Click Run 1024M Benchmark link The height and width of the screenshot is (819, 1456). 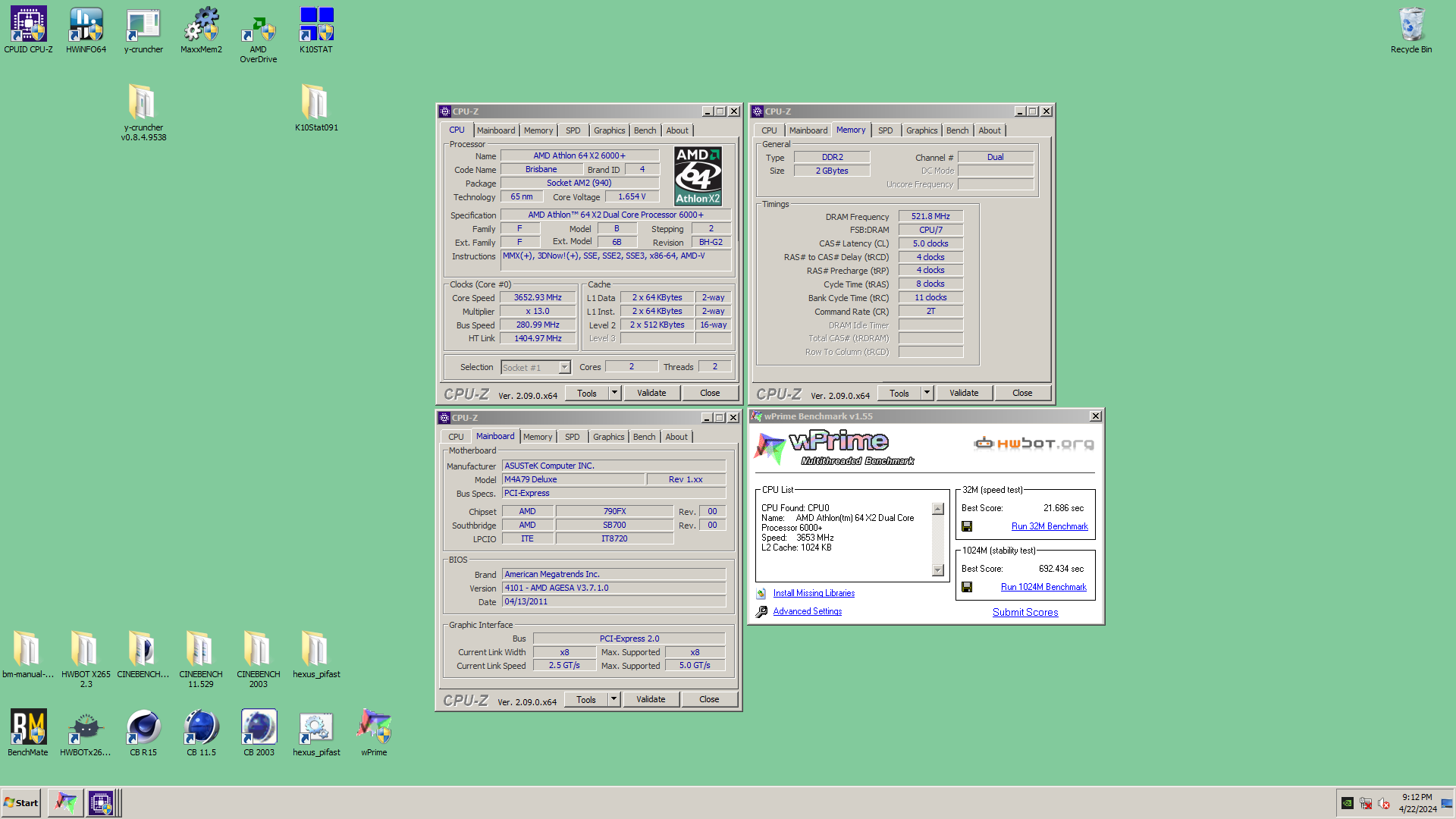tap(1043, 587)
